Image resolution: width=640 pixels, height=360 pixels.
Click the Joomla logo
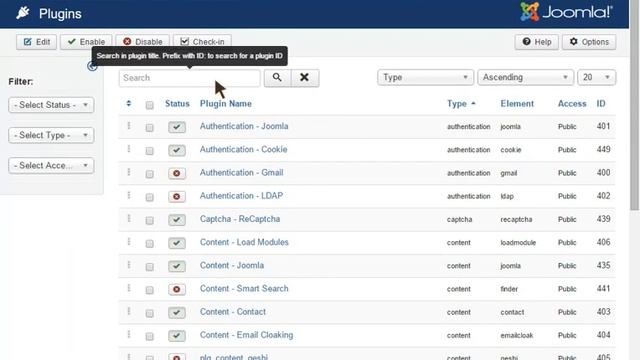coord(566,12)
